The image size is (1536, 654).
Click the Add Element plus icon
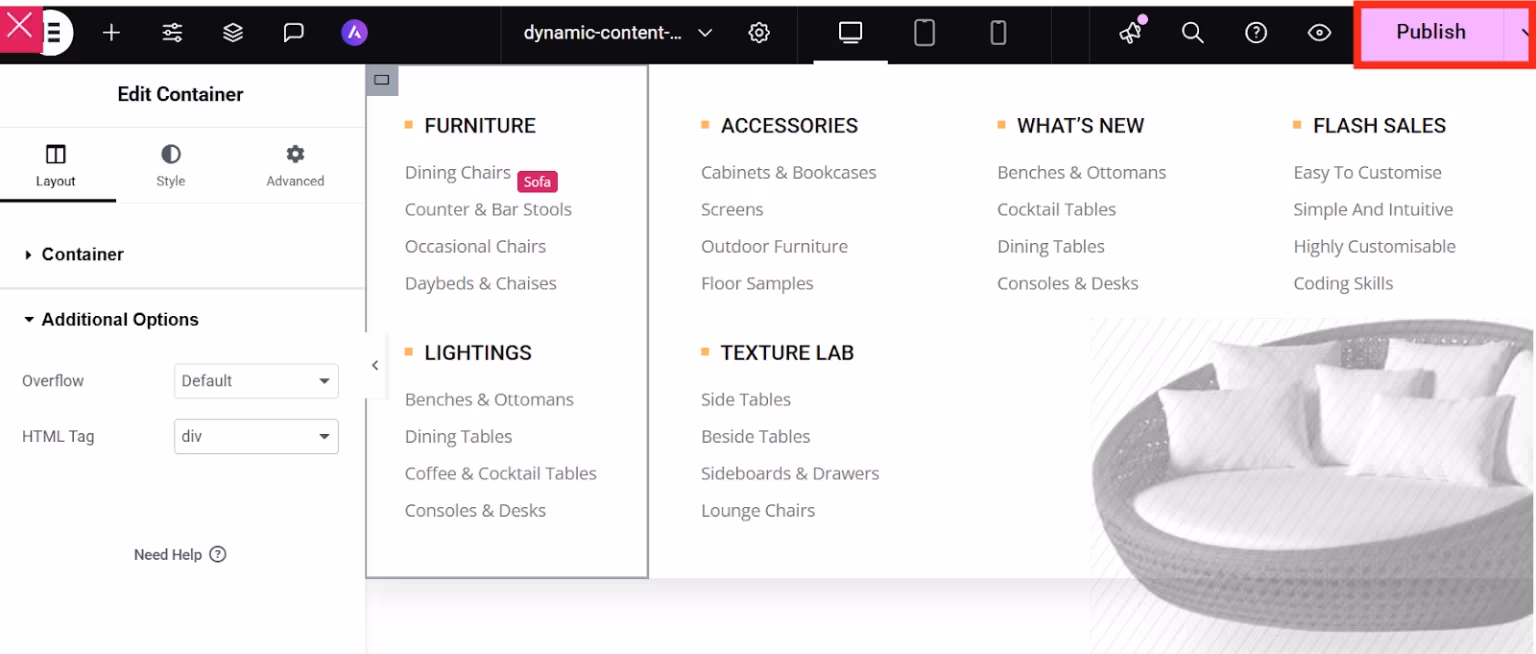tap(111, 32)
